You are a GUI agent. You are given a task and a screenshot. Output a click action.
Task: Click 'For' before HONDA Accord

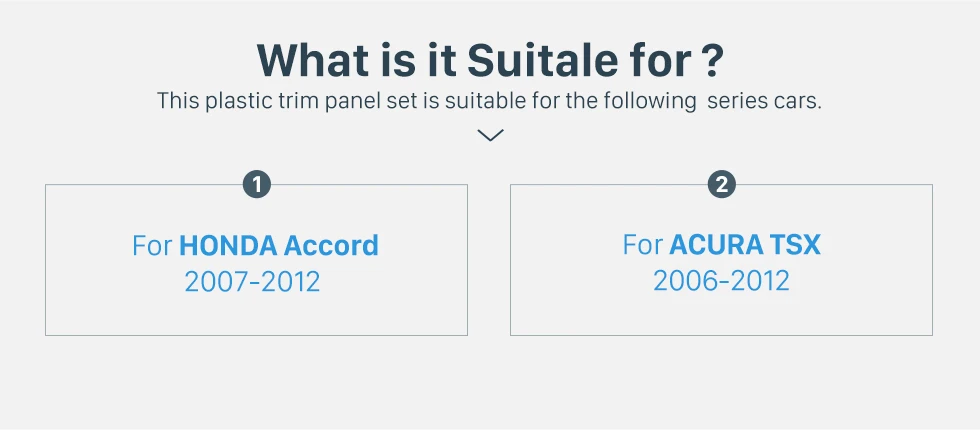point(152,246)
